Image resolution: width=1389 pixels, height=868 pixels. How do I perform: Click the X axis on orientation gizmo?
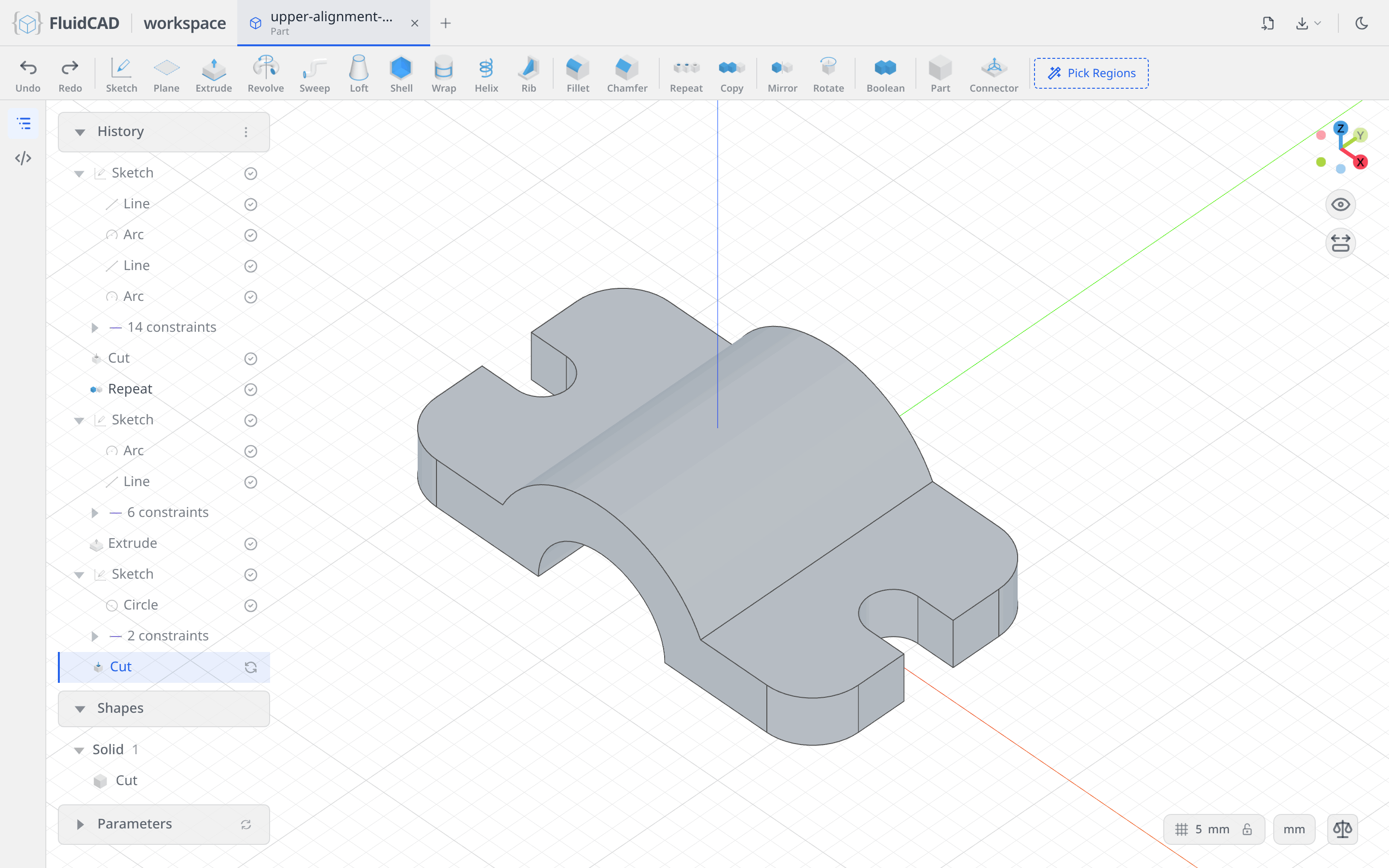[x=1360, y=163]
